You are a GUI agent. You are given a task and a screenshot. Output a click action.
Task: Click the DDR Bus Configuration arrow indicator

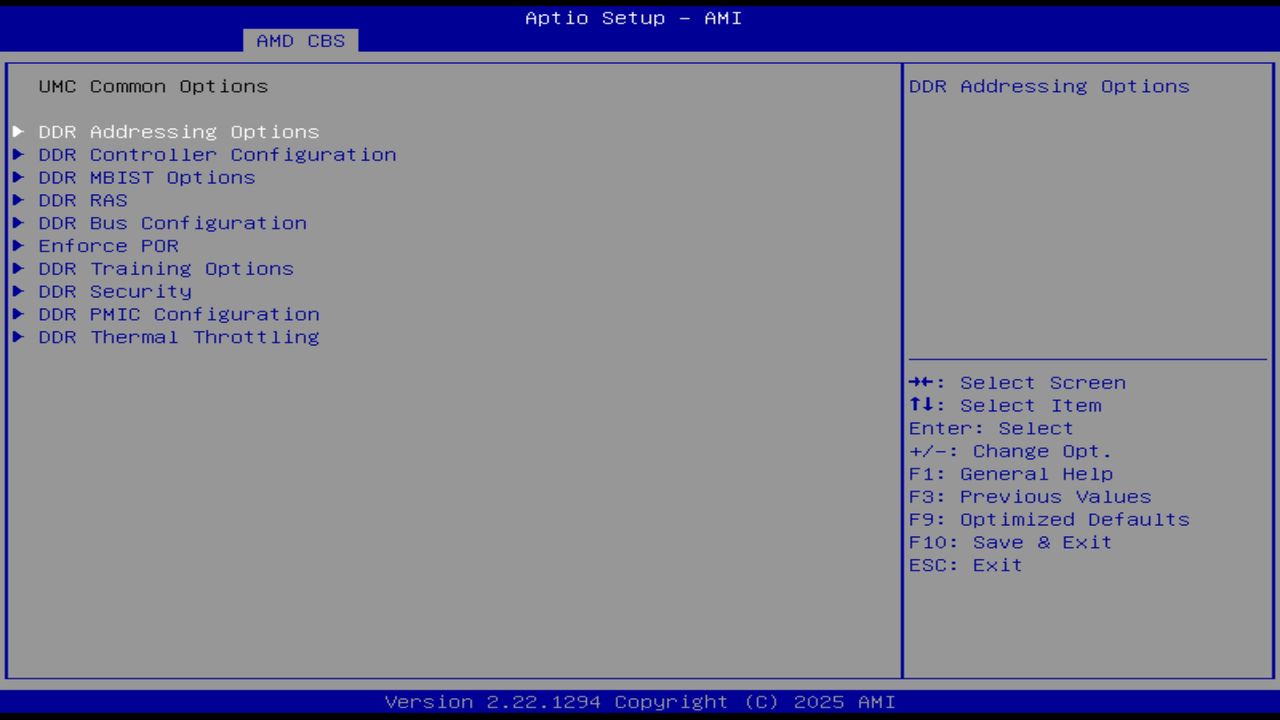(x=19, y=222)
